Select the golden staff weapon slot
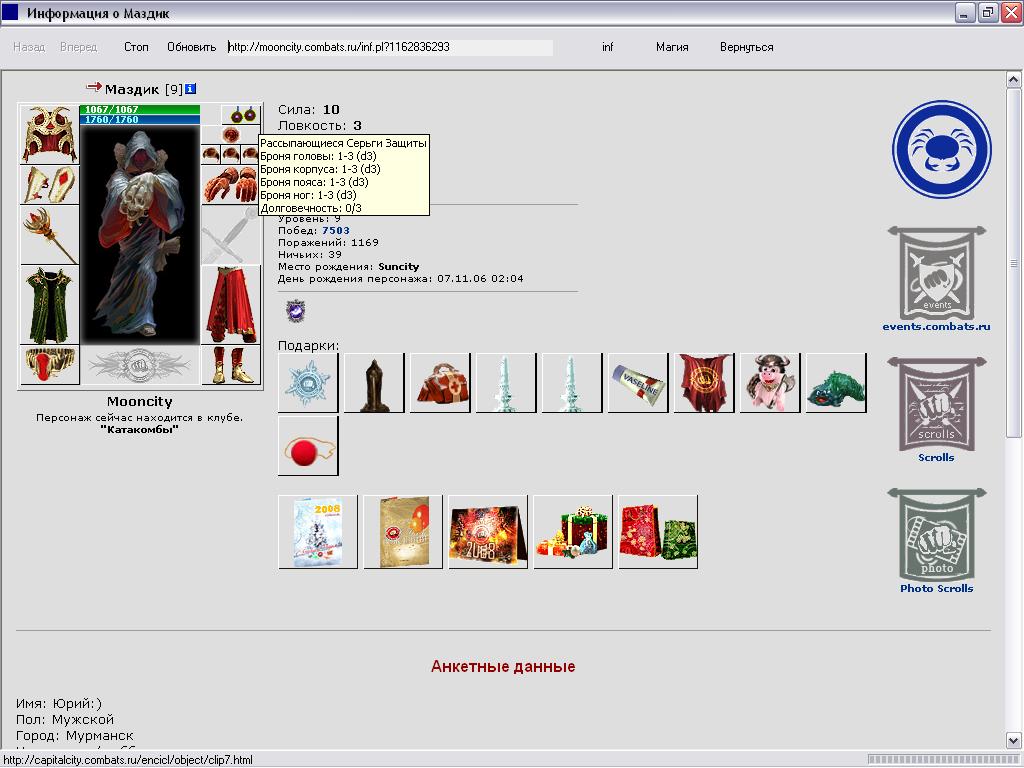 48,234
